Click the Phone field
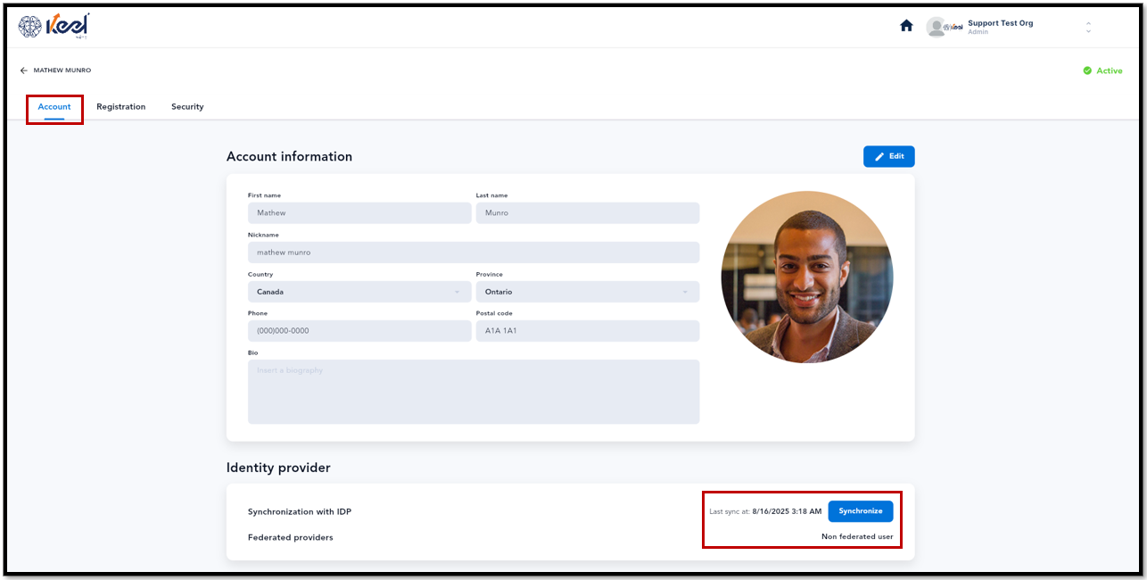Screen dimensions: 1147x580 point(359,331)
